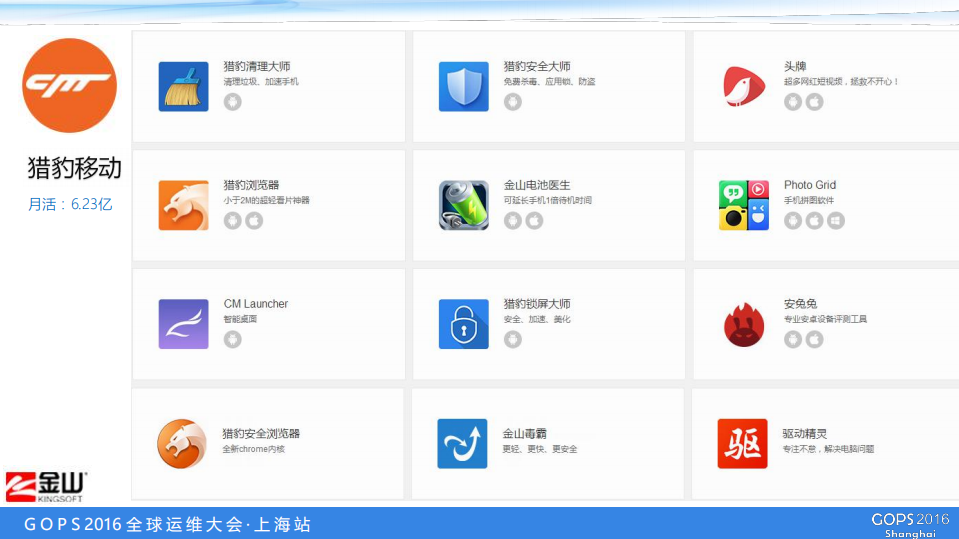This screenshot has width=959, height=539.
Task: Click Android icon under 金山电池医生
Action: [513, 220]
